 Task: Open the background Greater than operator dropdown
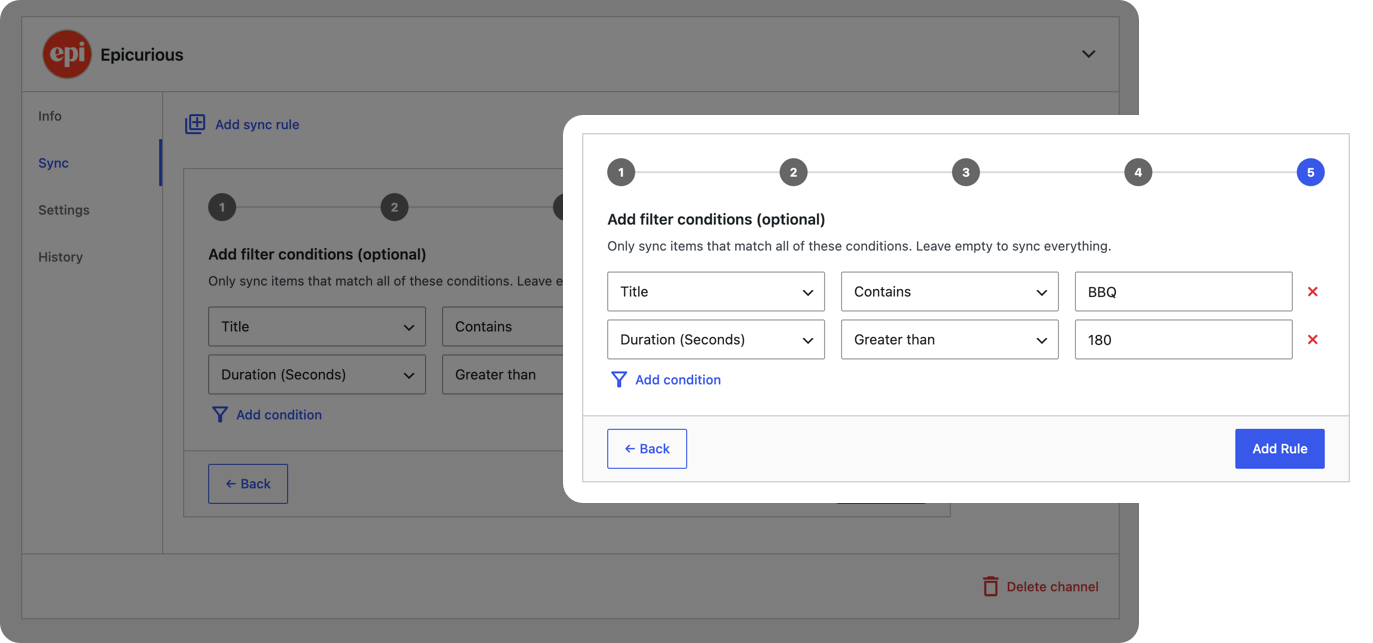point(503,375)
